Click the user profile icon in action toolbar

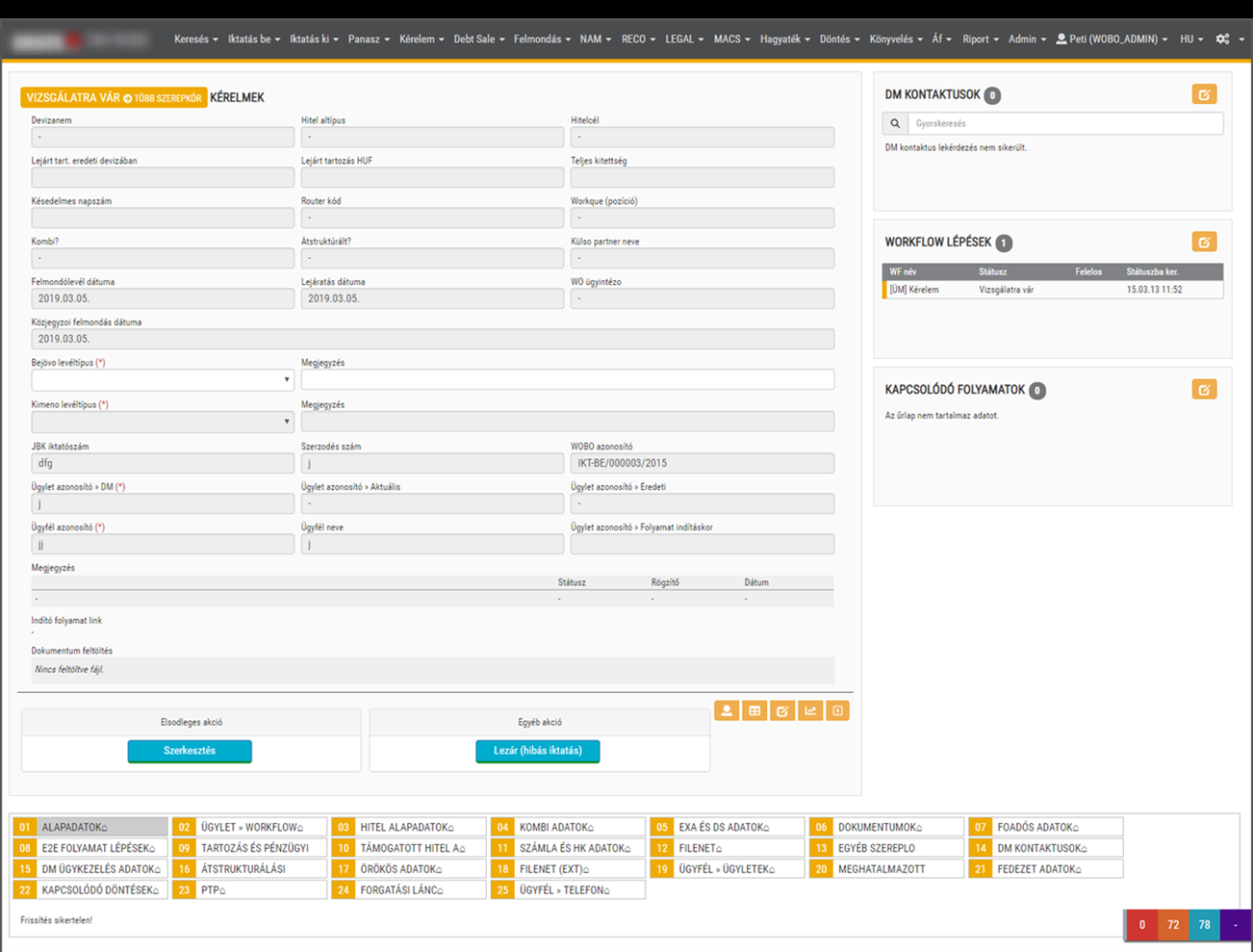pyautogui.click(x=727, y=711)
